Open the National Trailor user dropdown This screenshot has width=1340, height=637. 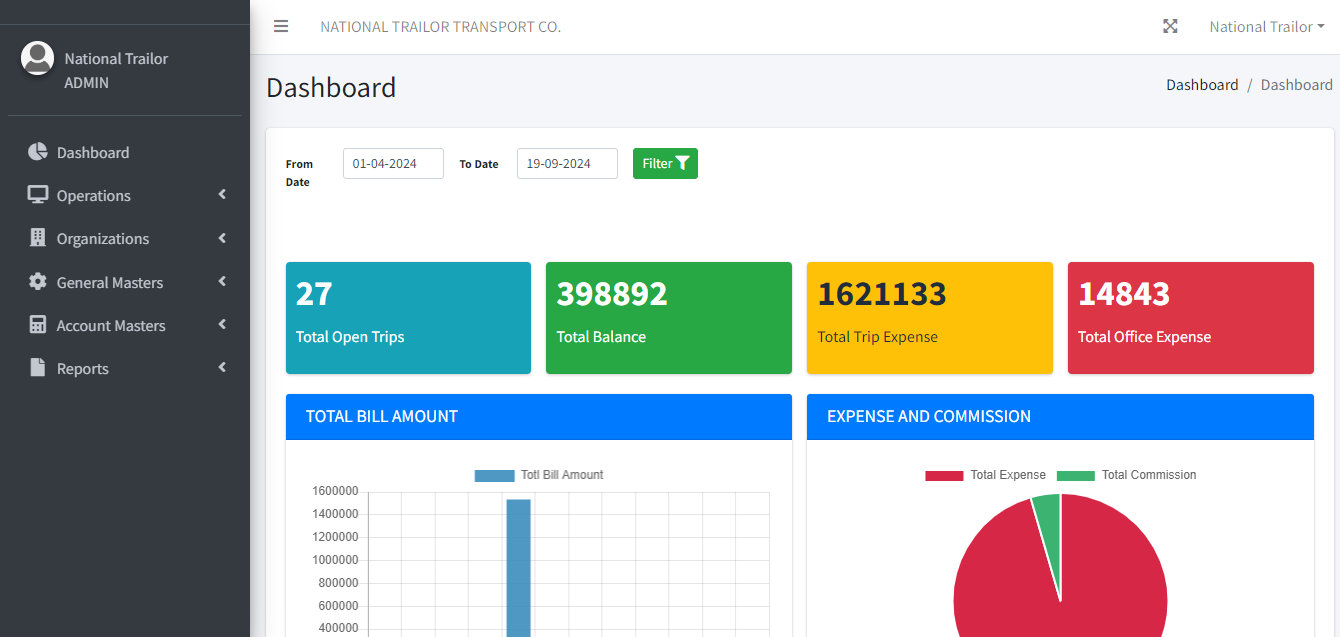coord(1266,27)
